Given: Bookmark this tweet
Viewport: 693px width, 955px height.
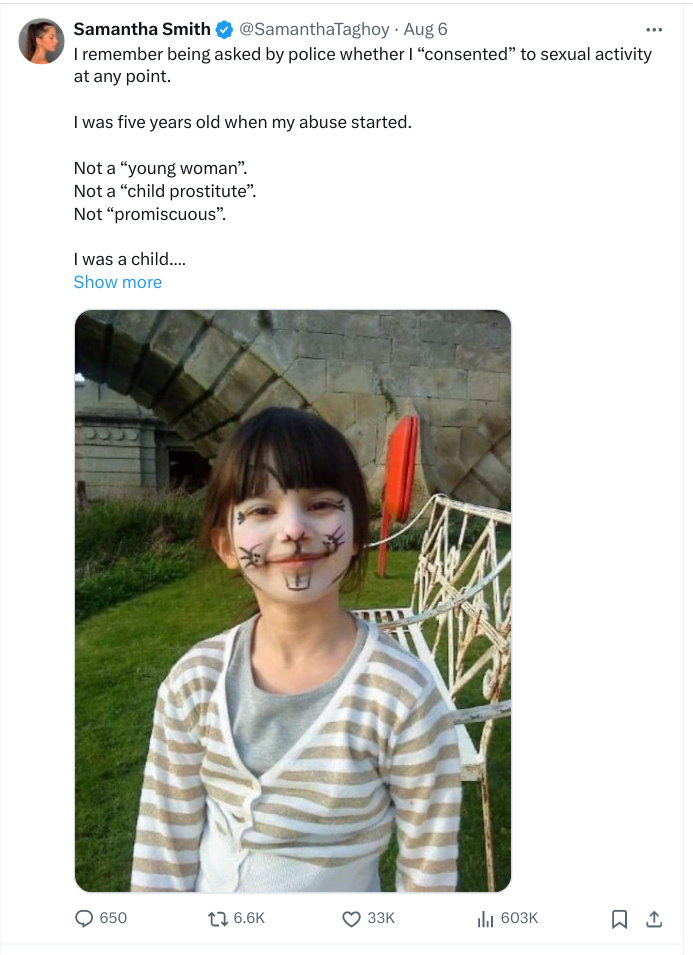Looking at the screenshot, I should point(619,918).
